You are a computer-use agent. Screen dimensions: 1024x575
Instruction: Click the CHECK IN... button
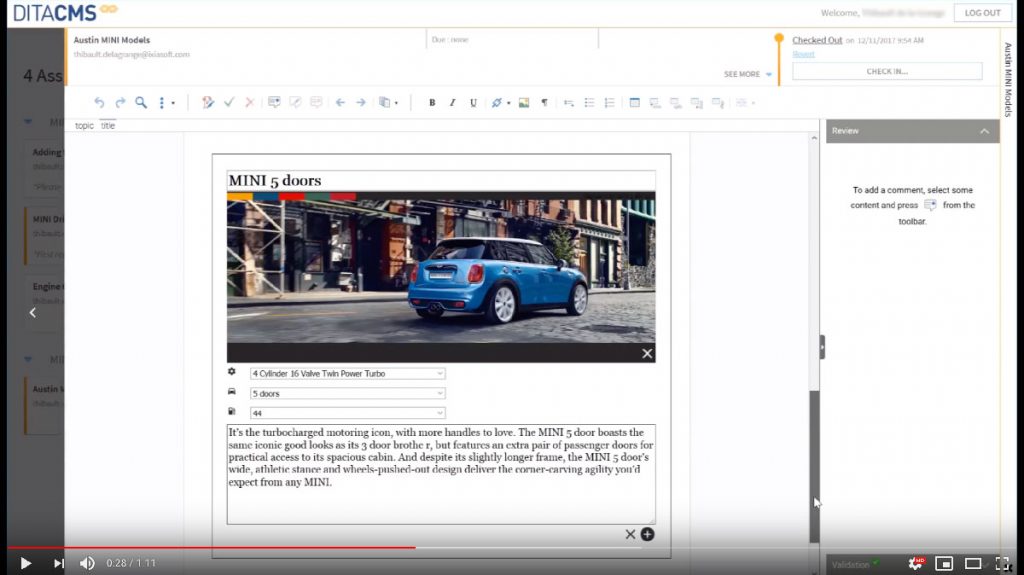coord(887,71)
